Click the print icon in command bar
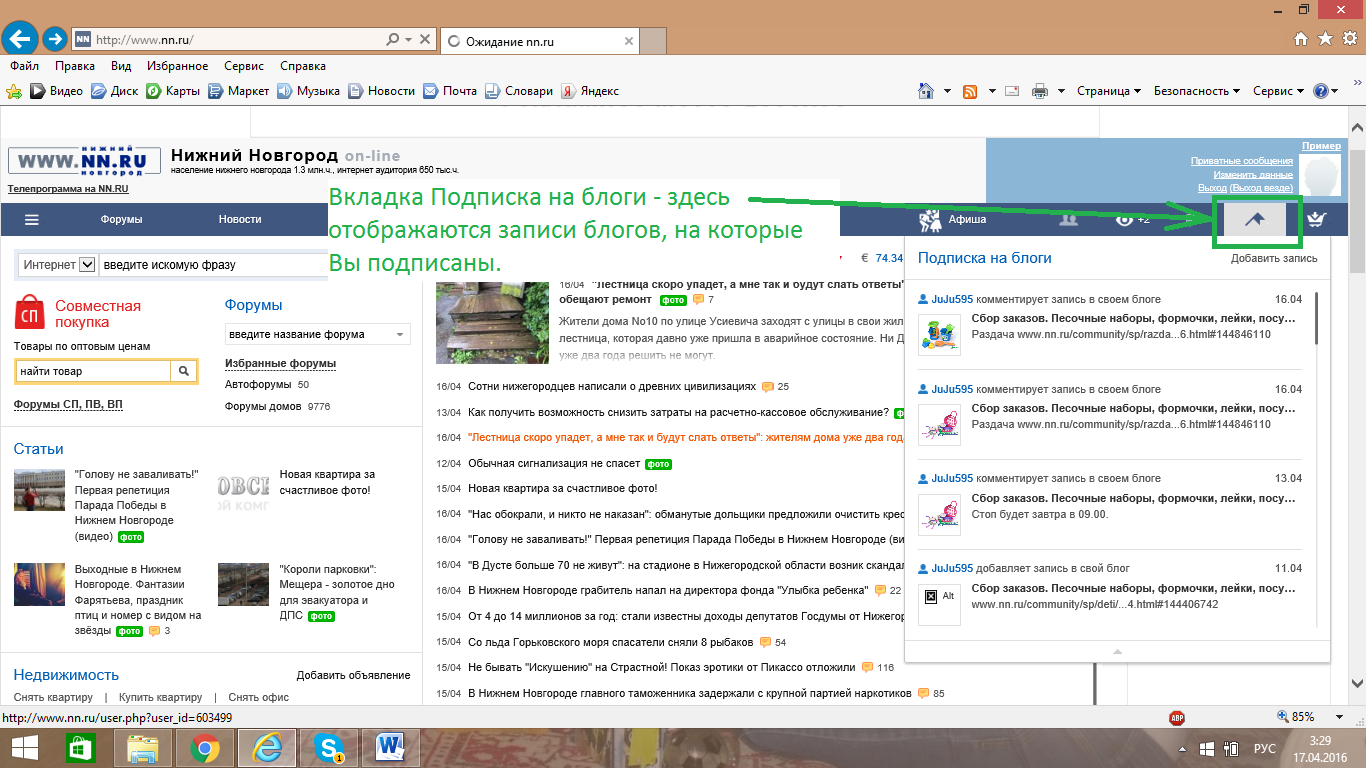Screen dimensions: 1366x768 click(1040, 91)
